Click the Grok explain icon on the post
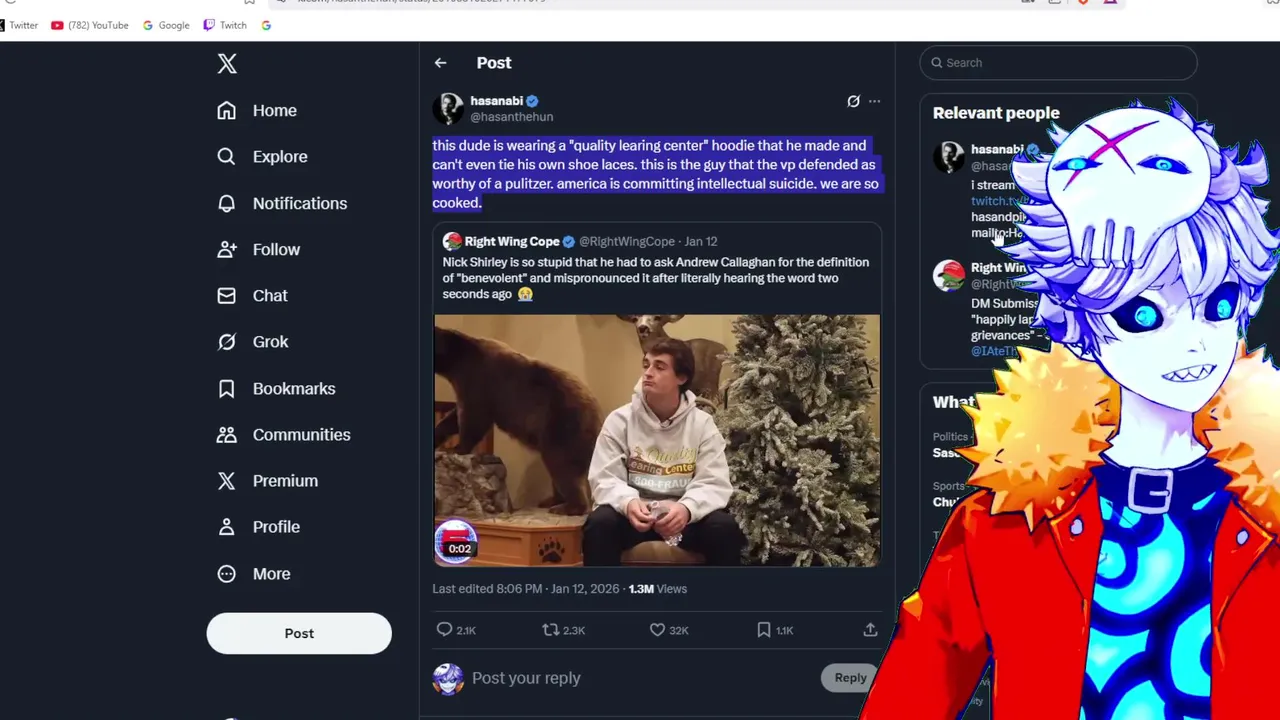The image size is (1280, 720). pyautogui.click(x=853, y=101)
